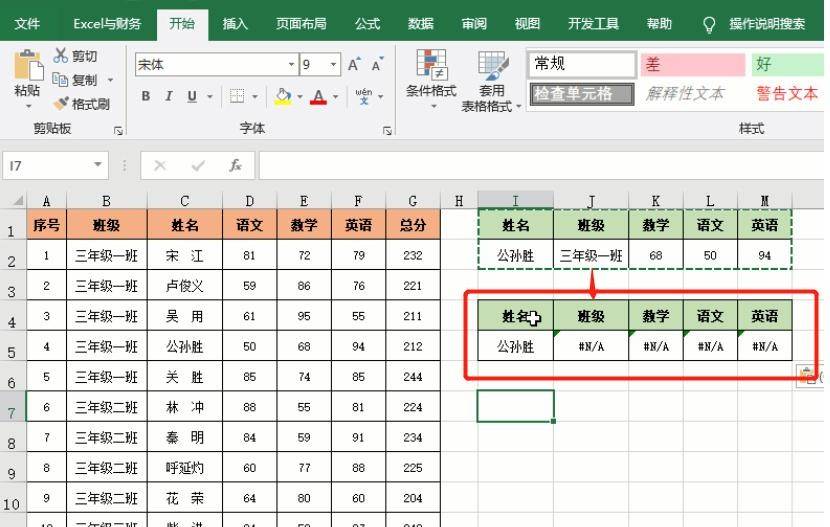The width and height of the screenshot is (830, 527).
Task: Decrease font size with smaller A
Action: 377,65
